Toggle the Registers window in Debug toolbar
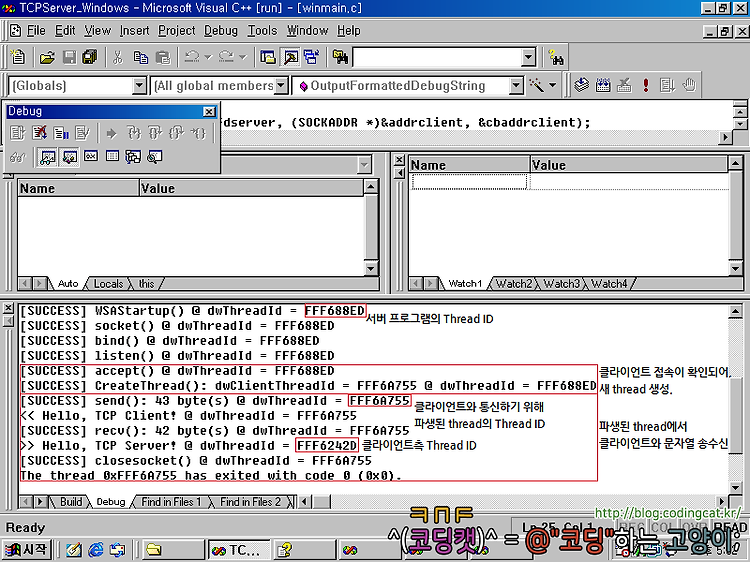Image resolution: width=750 pixels, height=562 pixels. 91,156
